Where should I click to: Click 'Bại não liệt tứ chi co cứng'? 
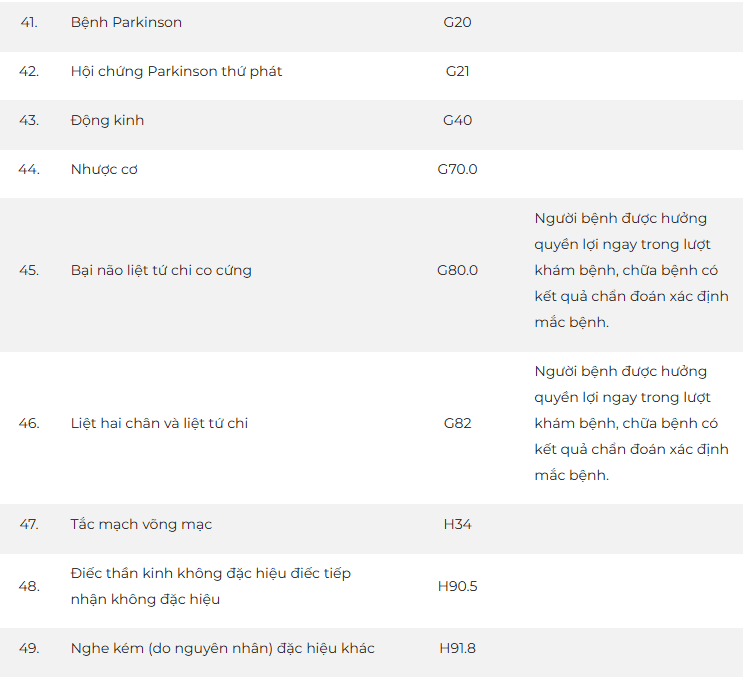coord(161,270)
